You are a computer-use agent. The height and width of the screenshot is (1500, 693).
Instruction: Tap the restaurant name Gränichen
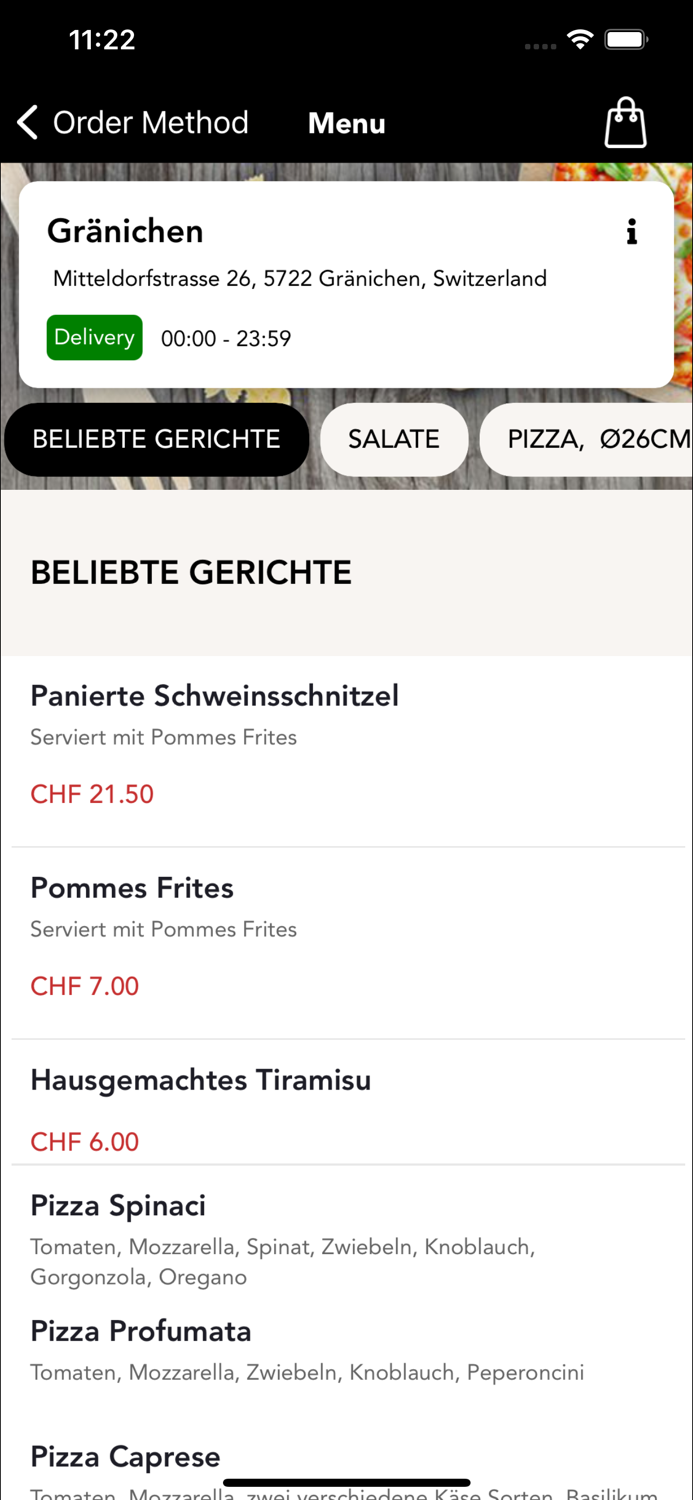[124, 231]
